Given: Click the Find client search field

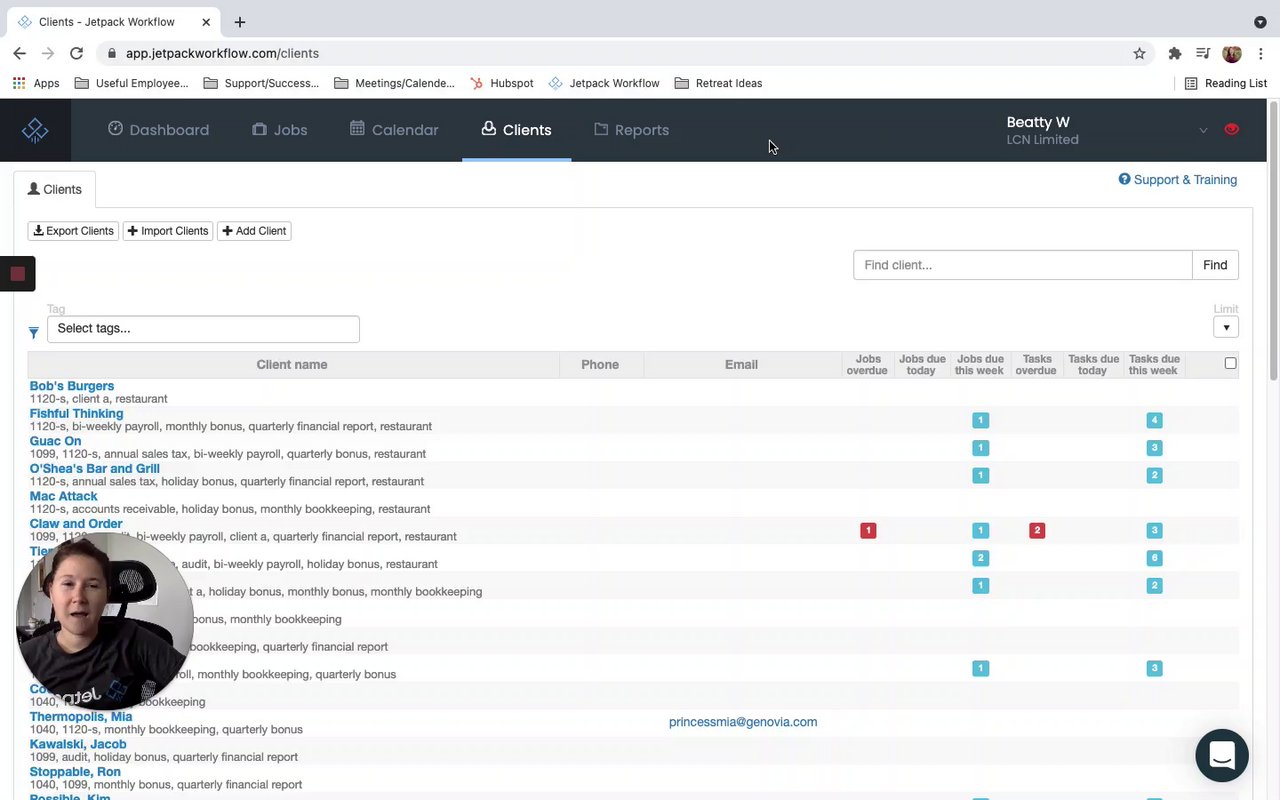Looking at the screenshot, I should (x=1022, y=265).
